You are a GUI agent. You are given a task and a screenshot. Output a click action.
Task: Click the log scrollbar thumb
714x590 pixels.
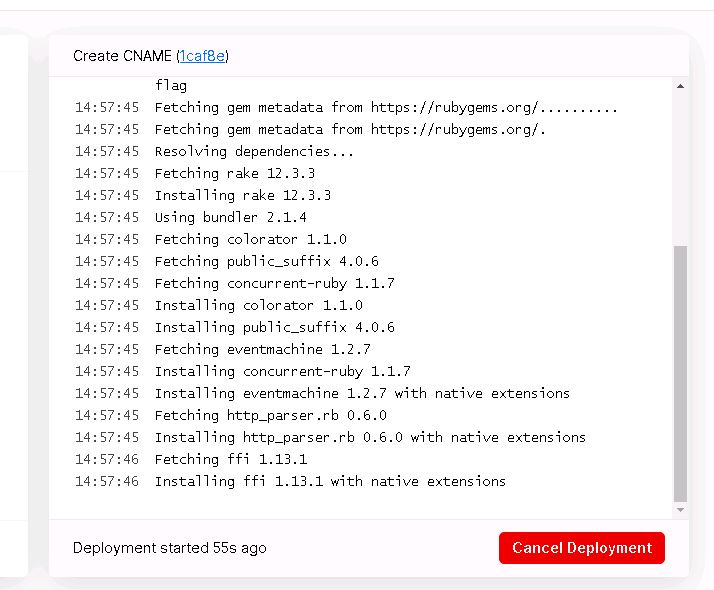(x=680, y=374)
